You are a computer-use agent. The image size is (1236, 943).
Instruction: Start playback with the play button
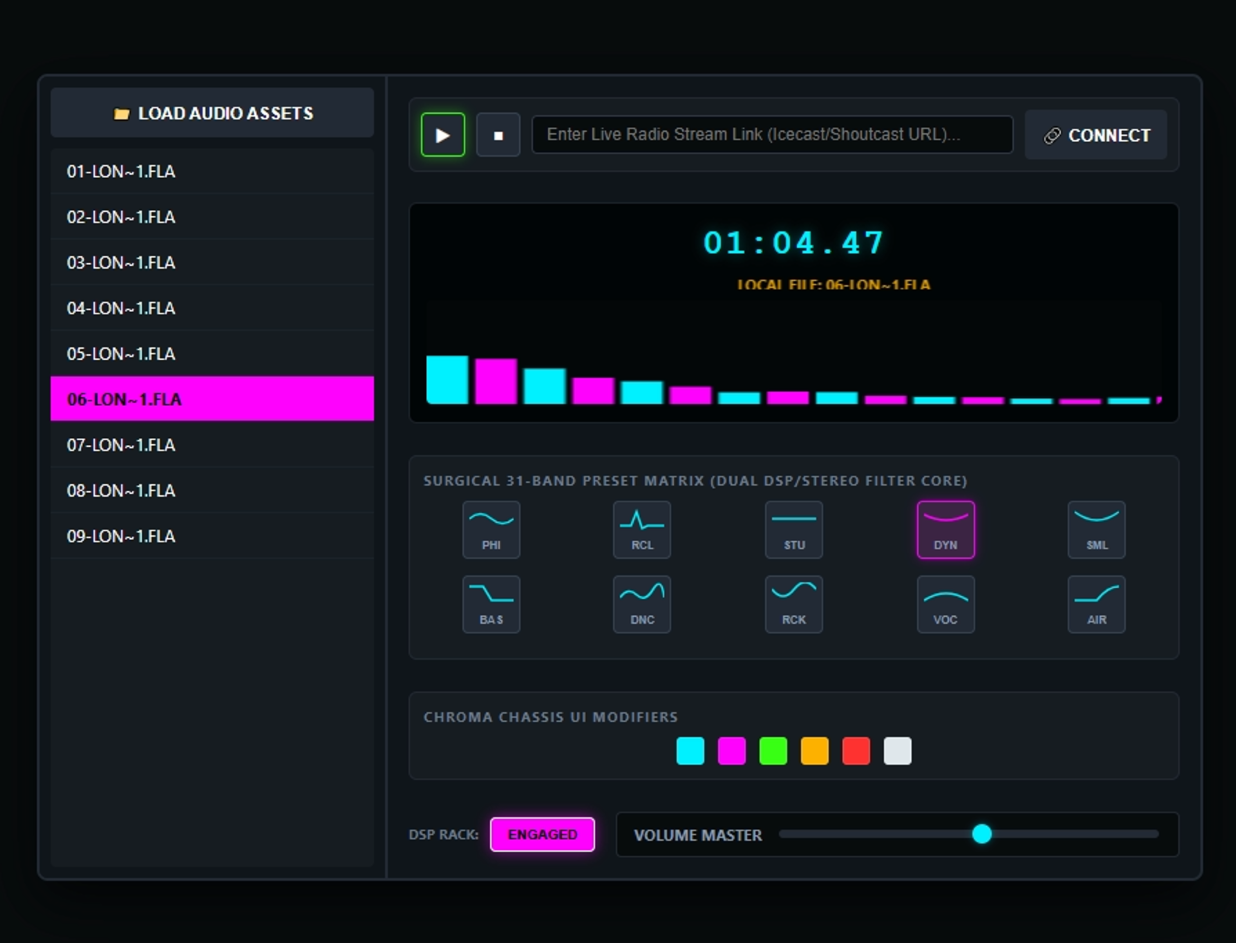pos(443,135)
